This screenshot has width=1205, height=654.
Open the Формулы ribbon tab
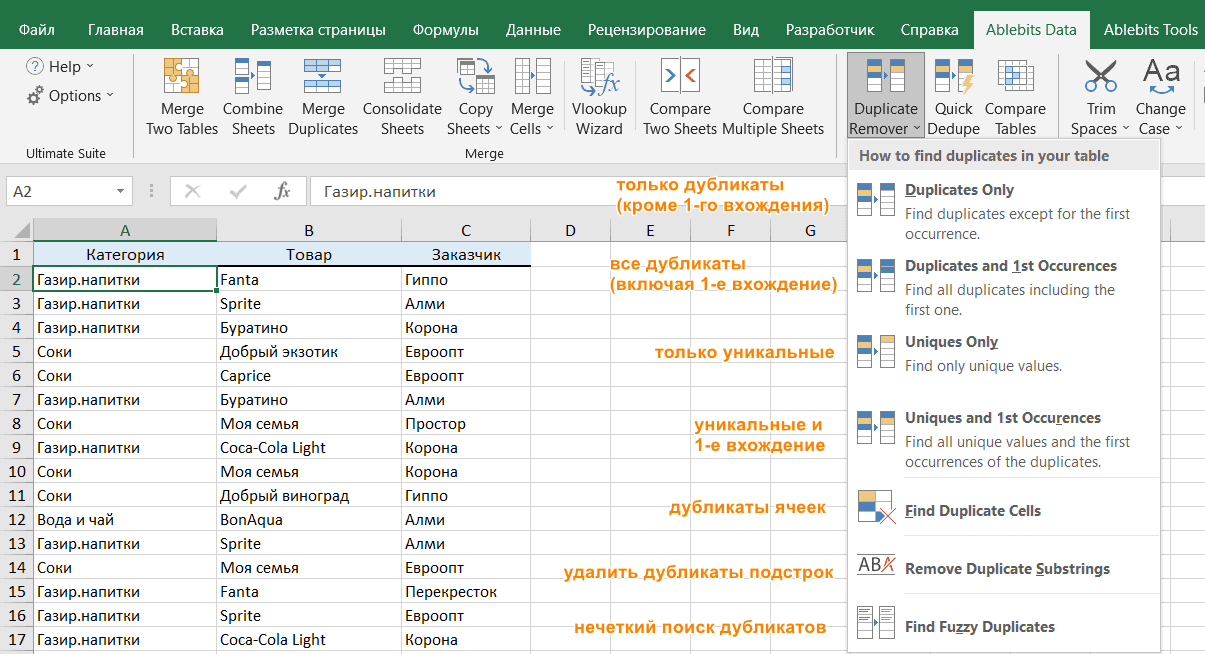(445, 29)
